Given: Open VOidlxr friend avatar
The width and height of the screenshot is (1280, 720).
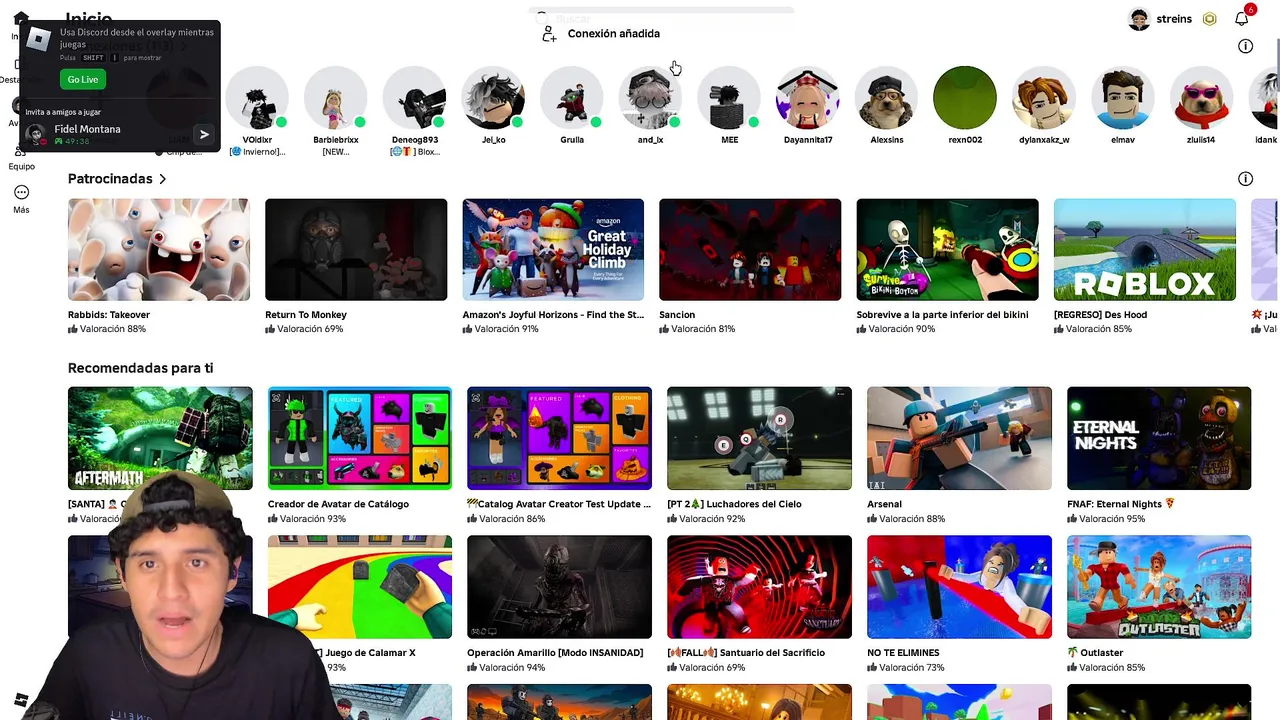Looking at the screenshot, I should (257, 98).
